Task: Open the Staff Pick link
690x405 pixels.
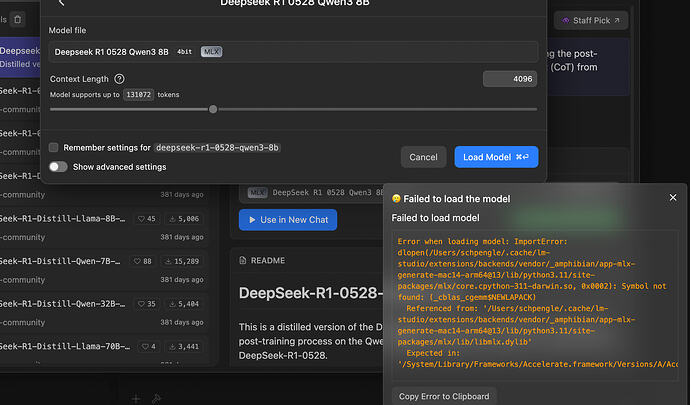Action: pos(591,20)
